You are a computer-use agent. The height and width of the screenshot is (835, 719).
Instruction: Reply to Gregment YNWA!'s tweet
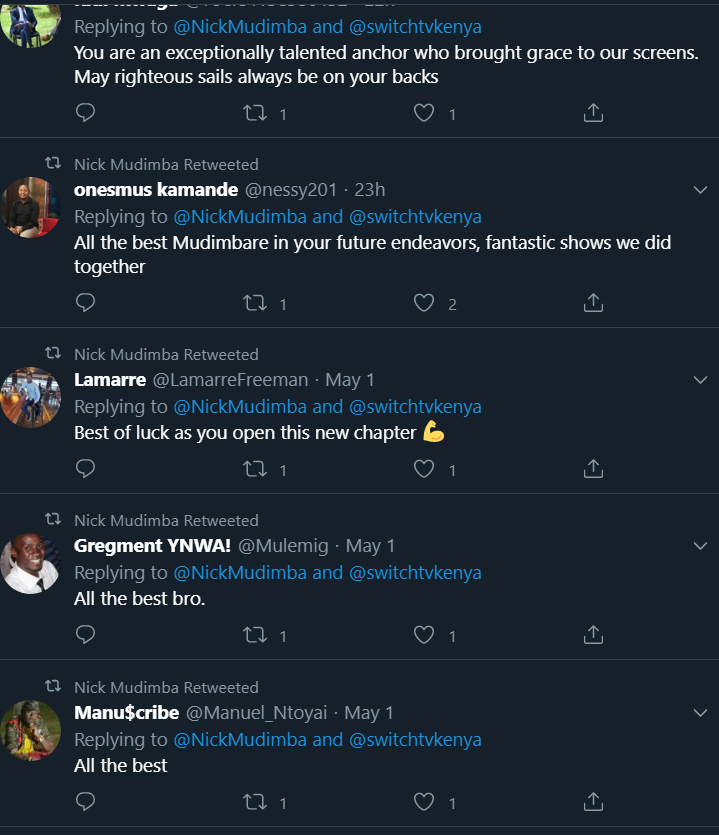click(86, 634)
